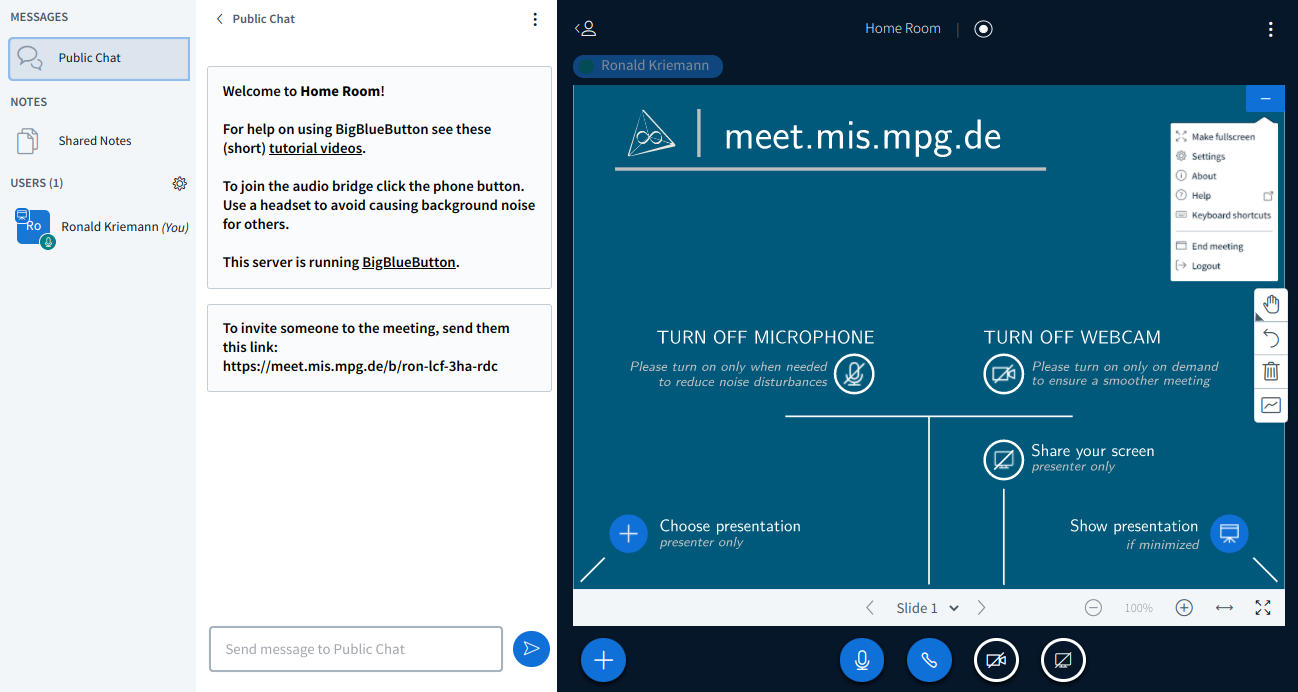This screenshot has height=692, width=1298.
Task: Click the Home Room title
Action: click(x=903, y=29)
